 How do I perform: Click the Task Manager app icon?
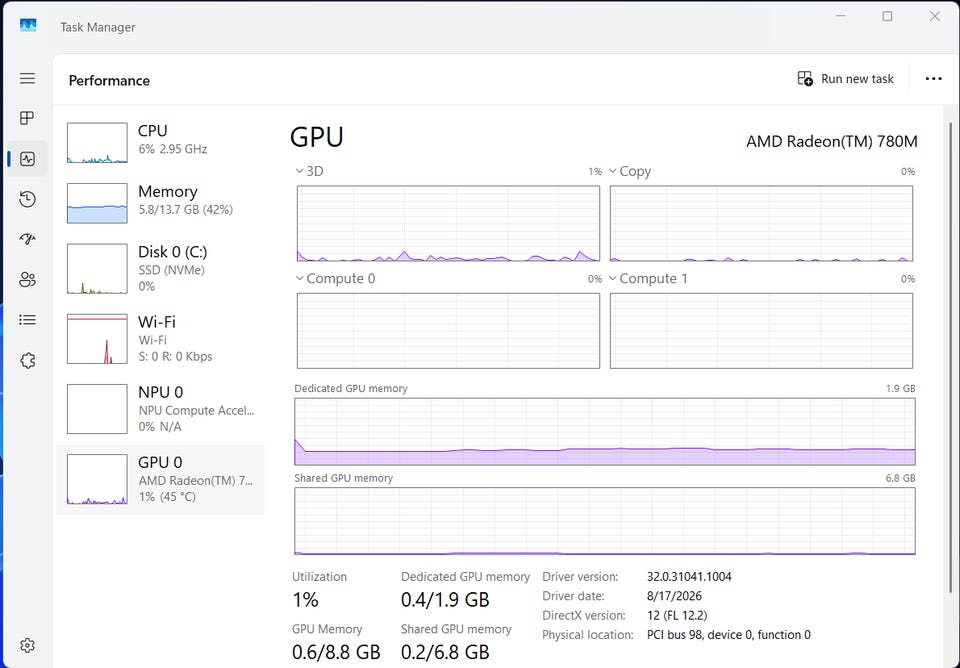28,25
